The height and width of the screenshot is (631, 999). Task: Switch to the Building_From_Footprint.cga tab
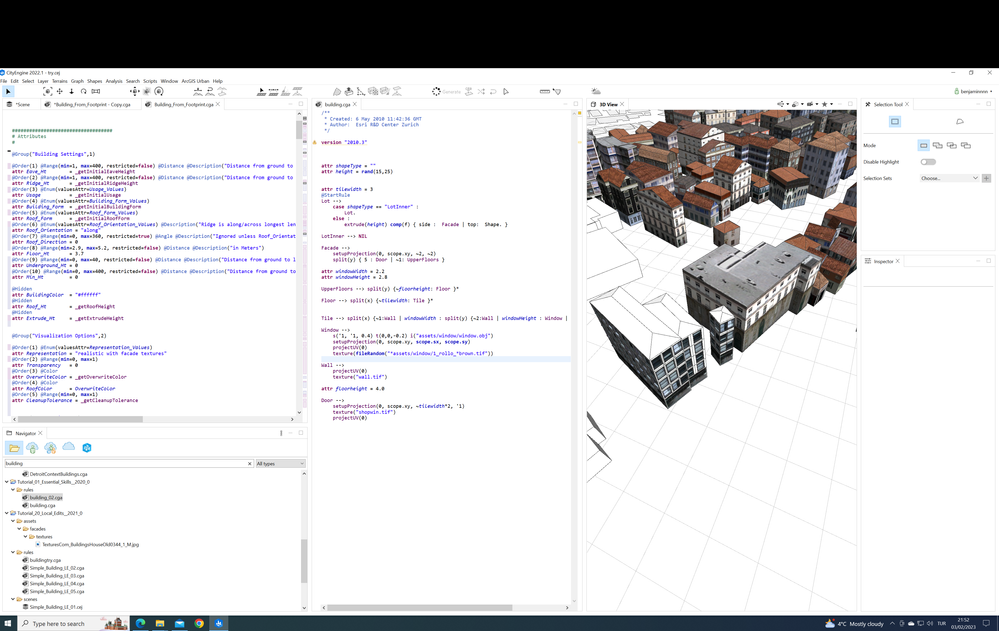pos(183,104)
